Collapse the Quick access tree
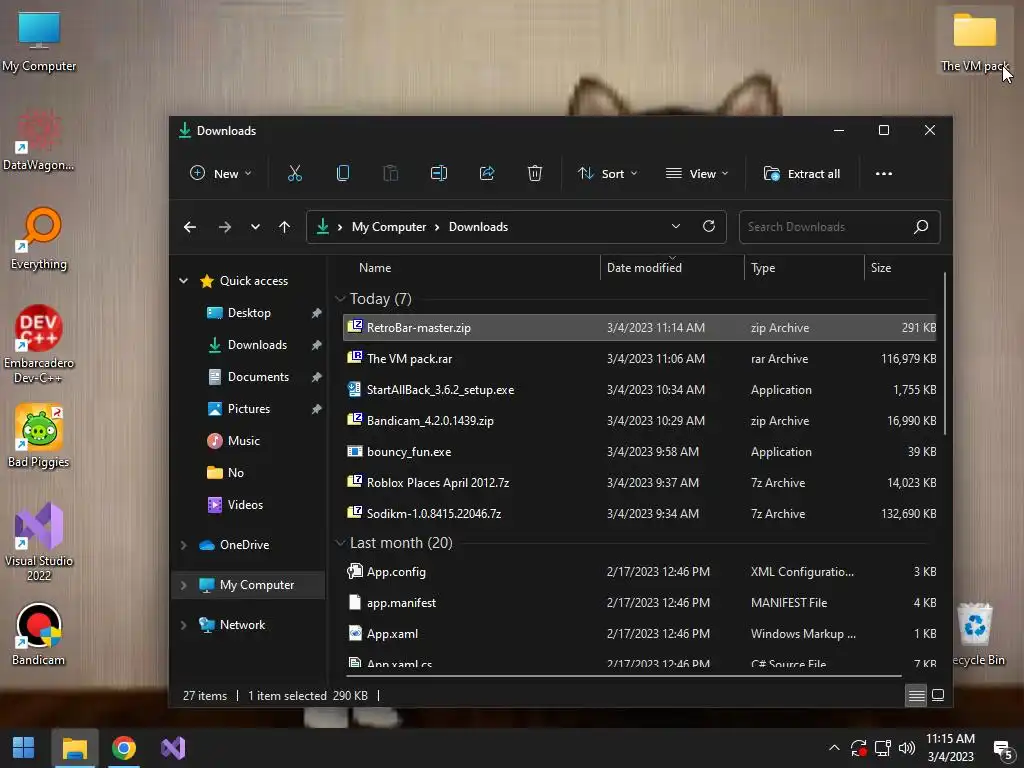Screen dimensions: 1024x768 pos(184,281)
